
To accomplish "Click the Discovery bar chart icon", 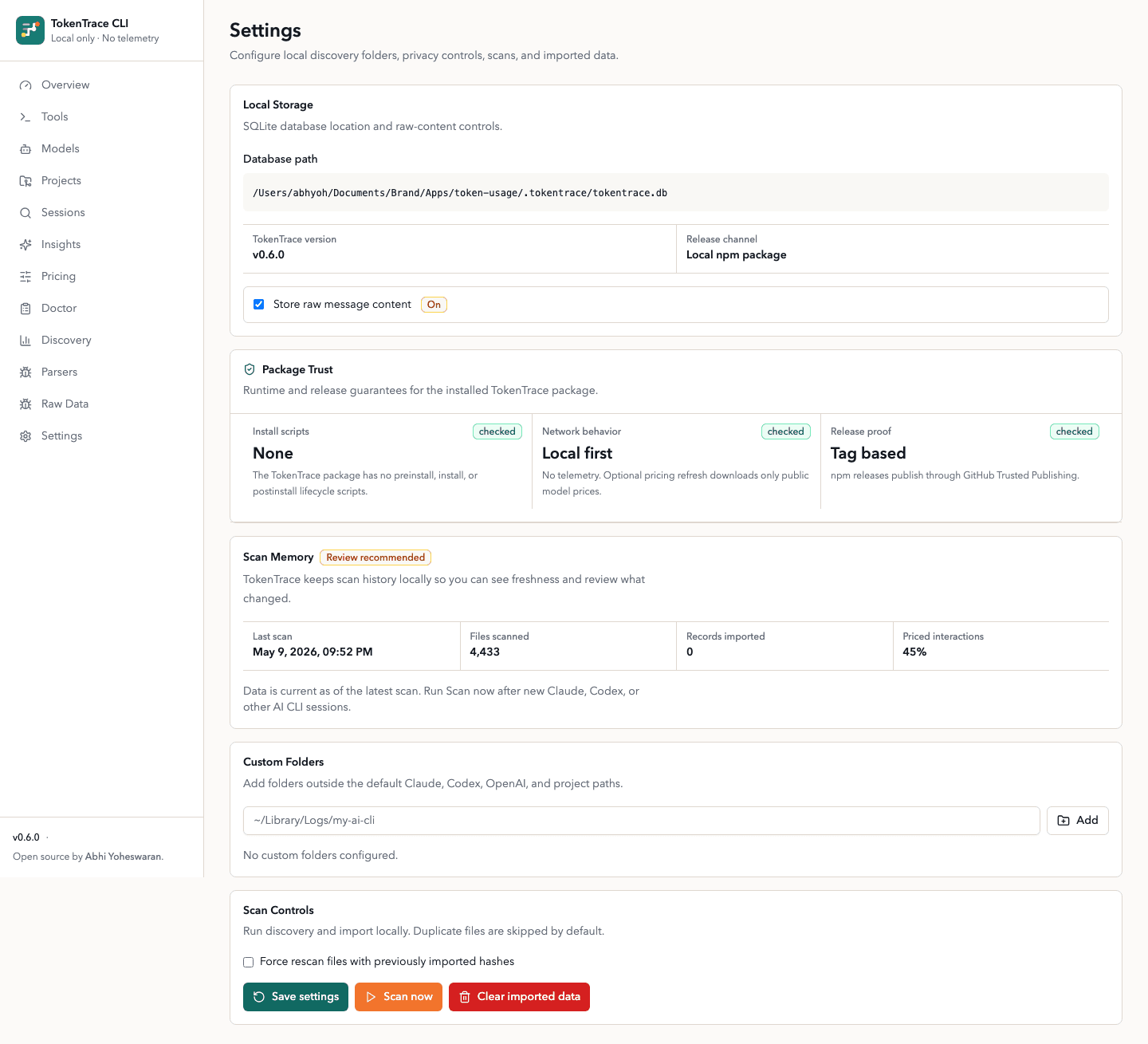I will pyautogui.click(x=26, y=341).
